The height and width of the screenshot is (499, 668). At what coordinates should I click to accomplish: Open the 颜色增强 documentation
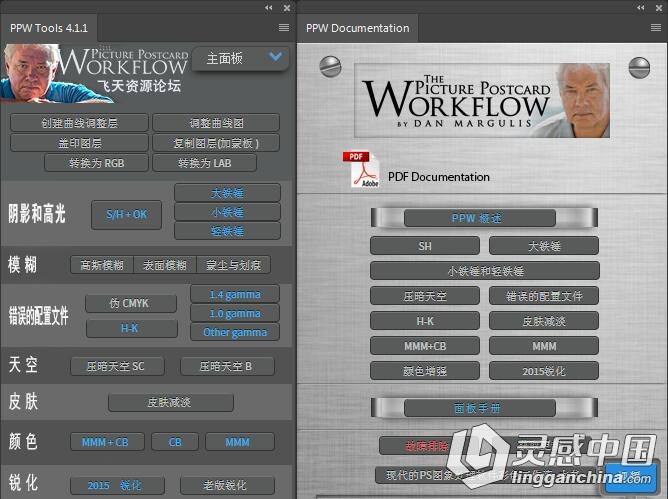pos(425,371)
